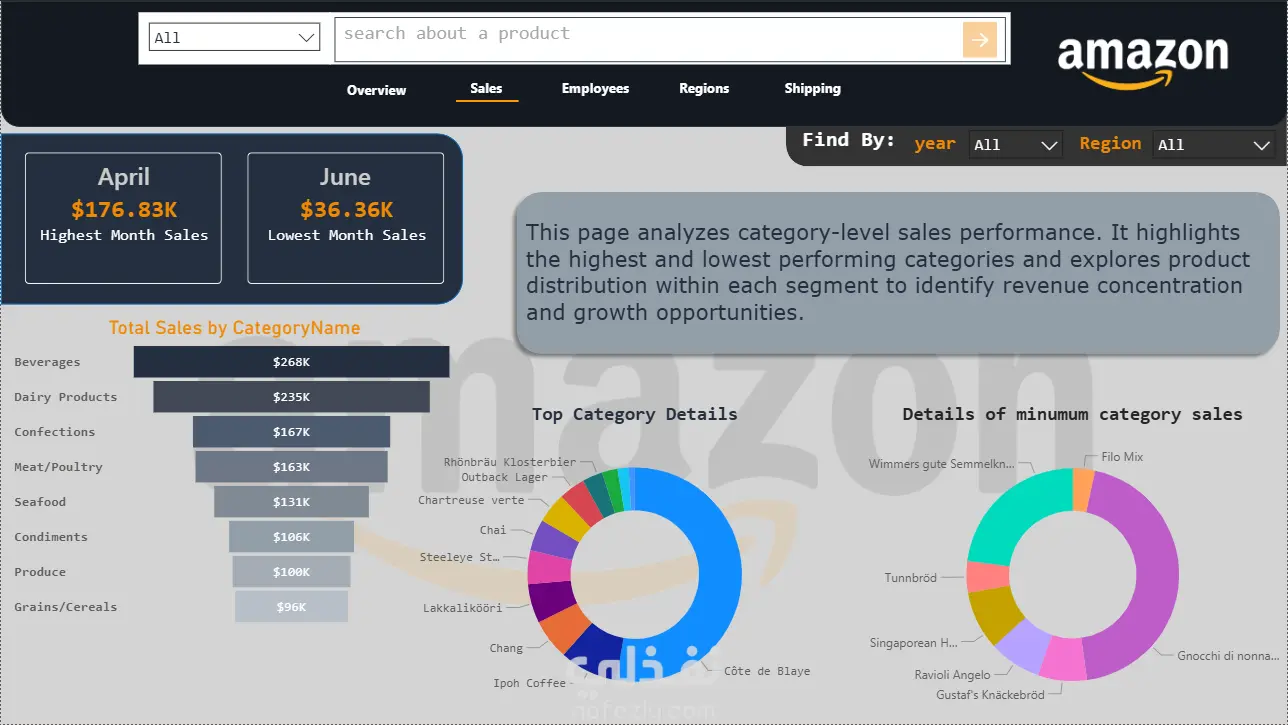This screenshot has width=1288, height=725.
Task: Click the 'Rhönbräu Klosterbier' chart label
Action: coord(510,462)
